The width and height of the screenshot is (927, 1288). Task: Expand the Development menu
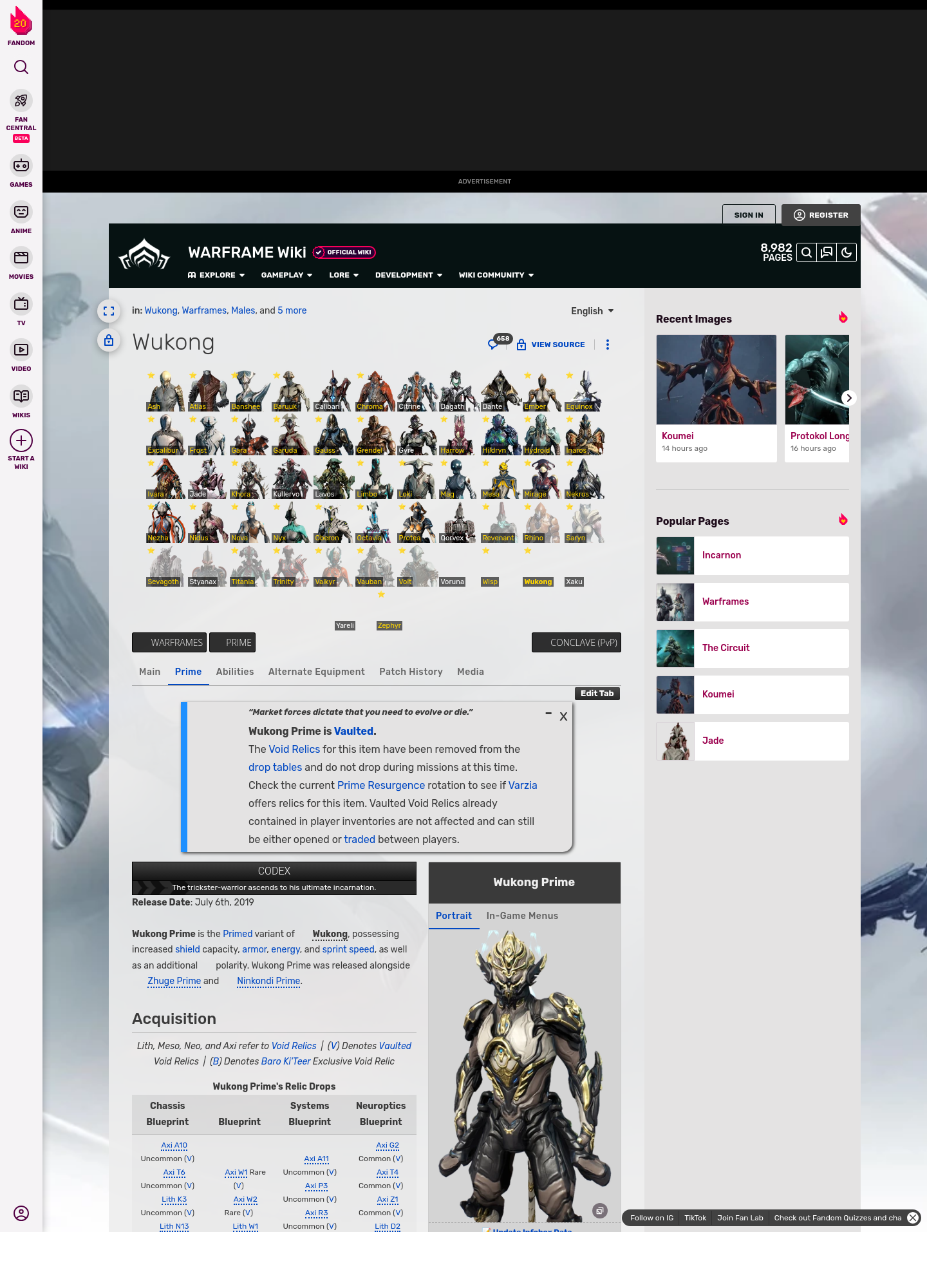(x=409, y=275)
